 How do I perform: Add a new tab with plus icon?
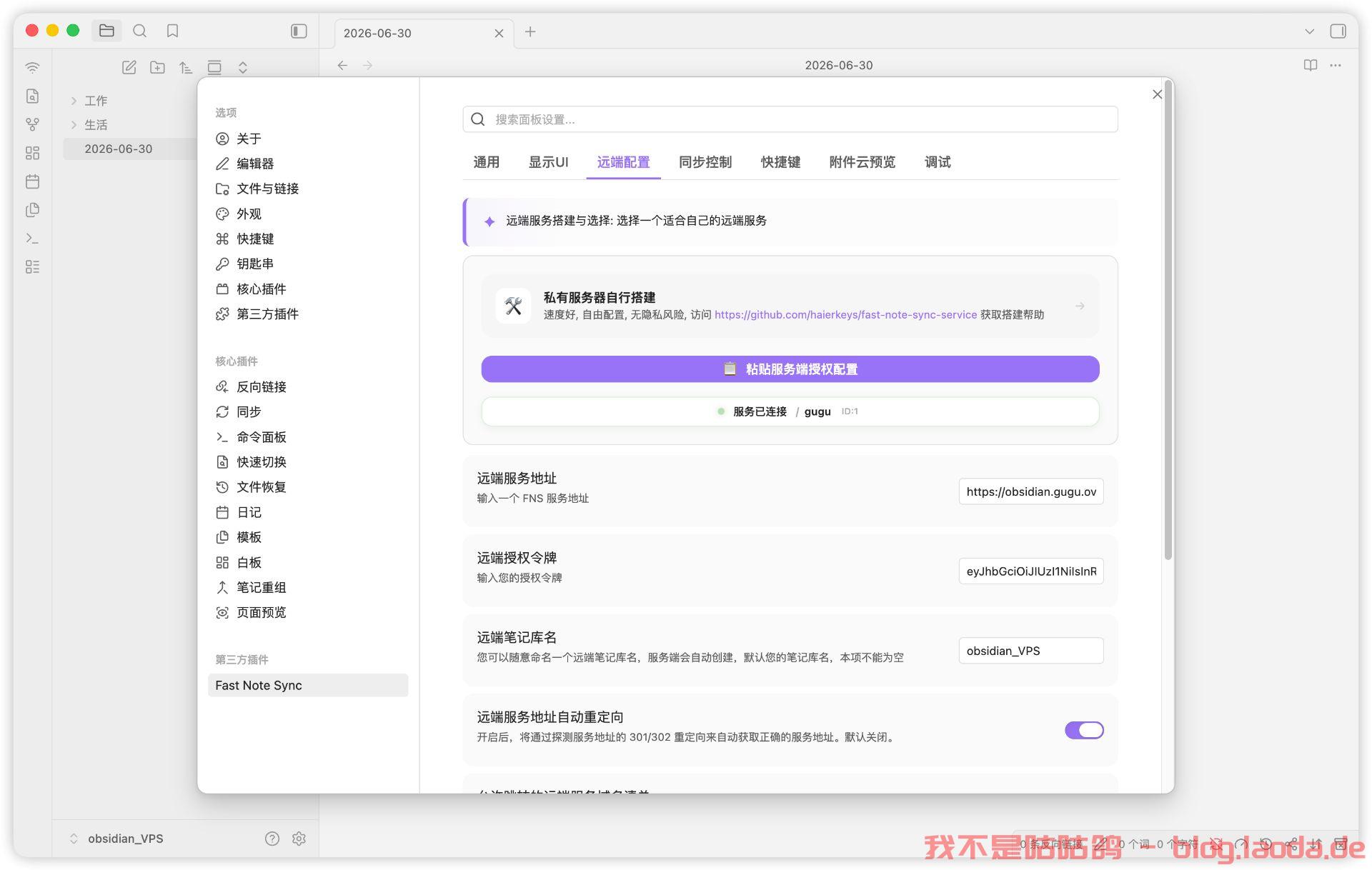[x=530, y=31]
